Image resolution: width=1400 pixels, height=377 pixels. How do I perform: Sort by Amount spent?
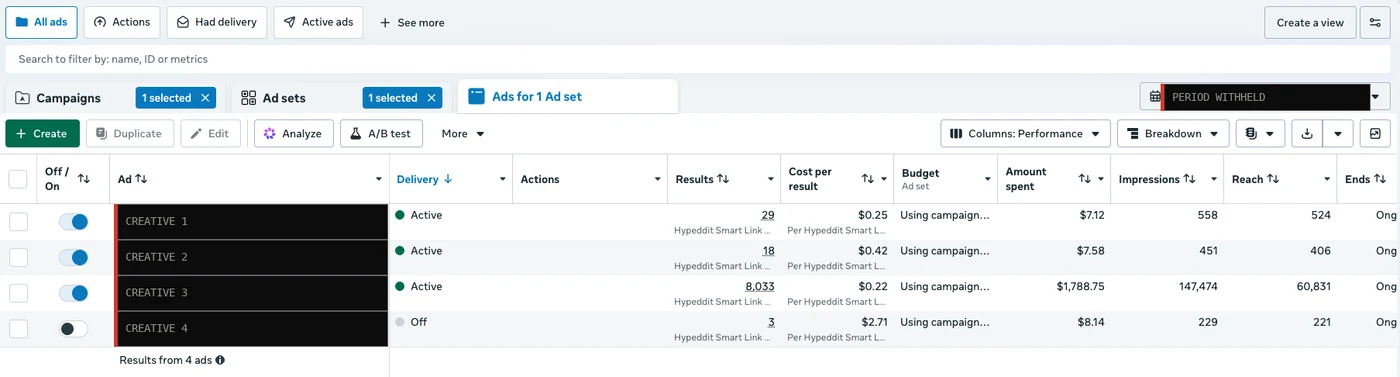pyautogui.click(x=1084, y=179)
